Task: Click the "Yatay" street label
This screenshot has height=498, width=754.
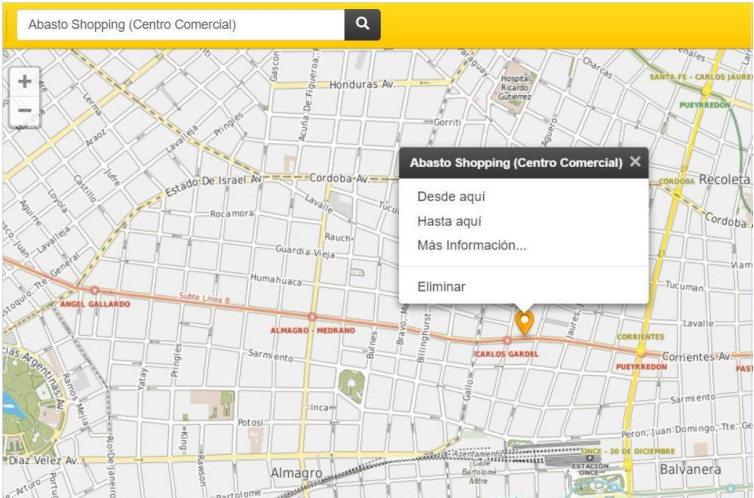Action: click(141, 379)
